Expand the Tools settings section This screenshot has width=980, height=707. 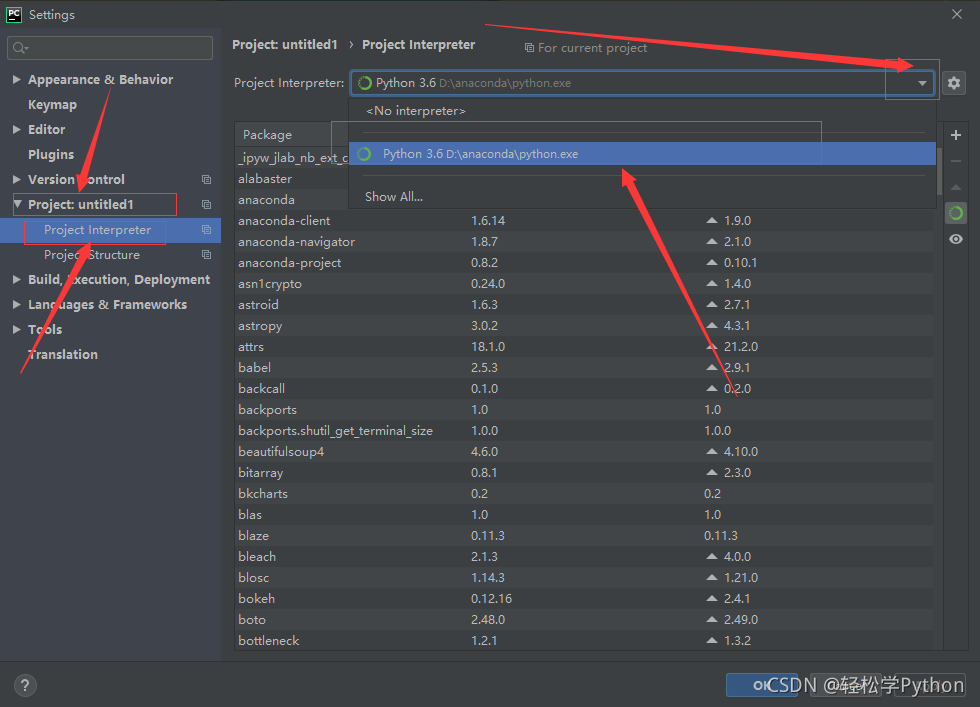[x=17, y=329]
